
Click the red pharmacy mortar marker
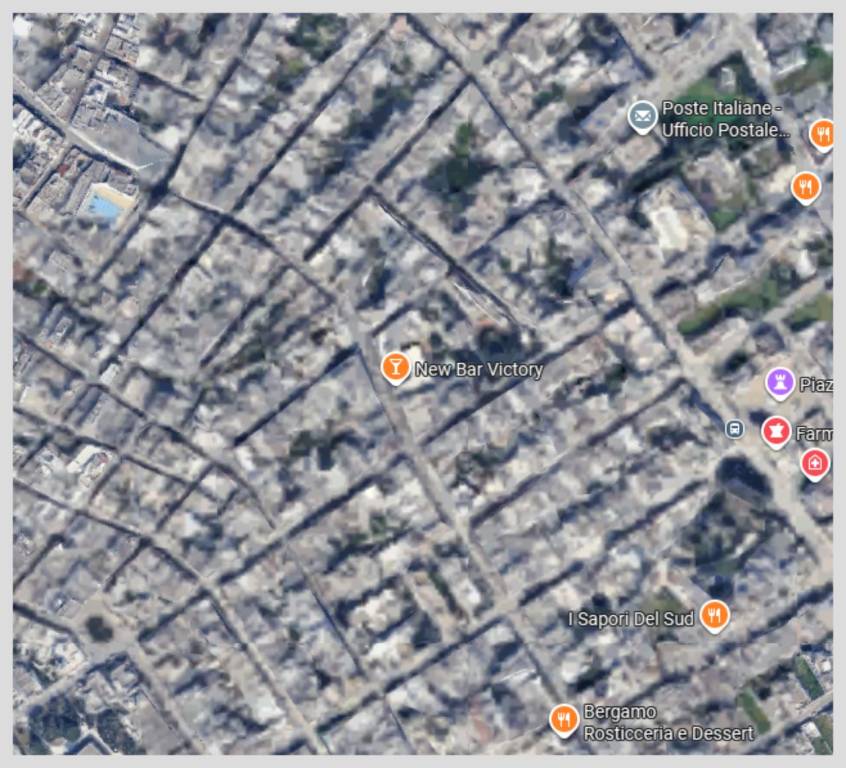coord(775,431)
